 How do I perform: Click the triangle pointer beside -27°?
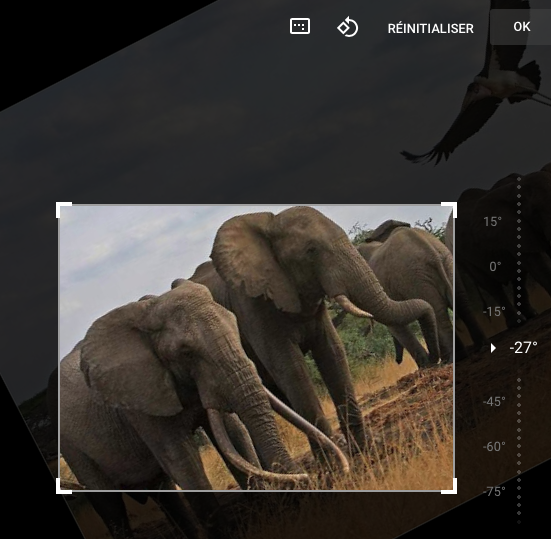point(493,348)
